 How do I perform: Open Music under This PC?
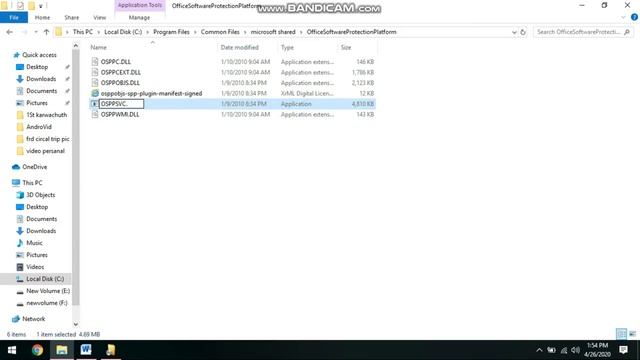[34, 243]
